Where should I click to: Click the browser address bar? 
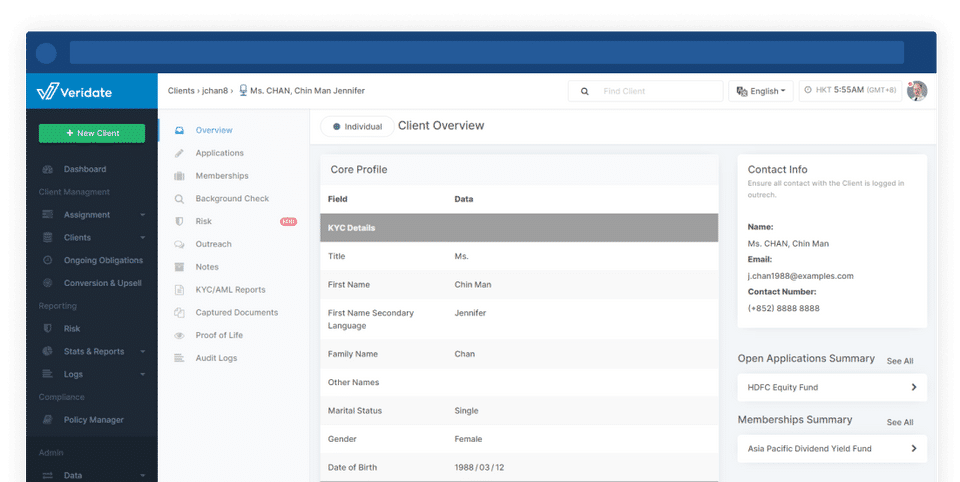(x=487, y=53)
